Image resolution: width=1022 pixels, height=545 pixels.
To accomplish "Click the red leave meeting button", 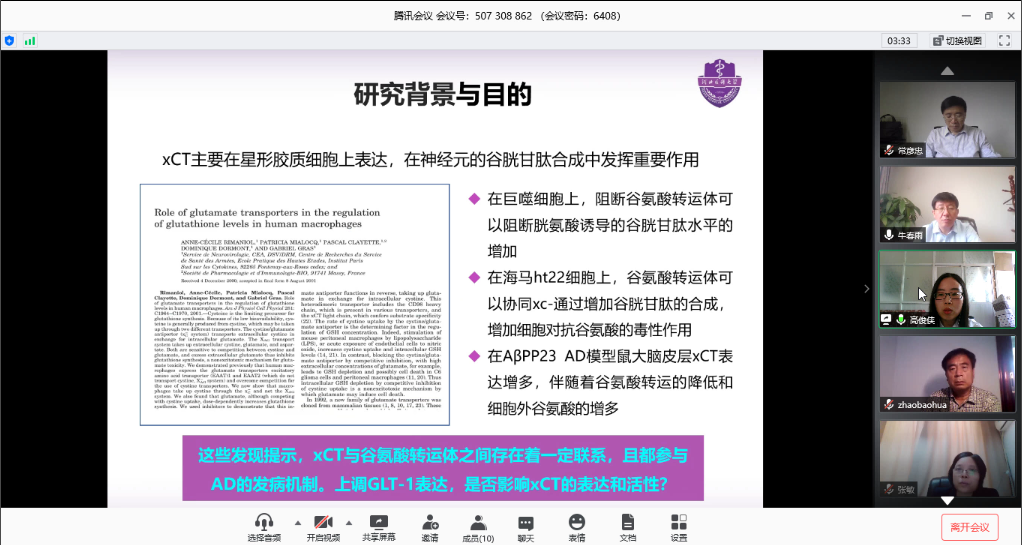I will click(969, 527).
